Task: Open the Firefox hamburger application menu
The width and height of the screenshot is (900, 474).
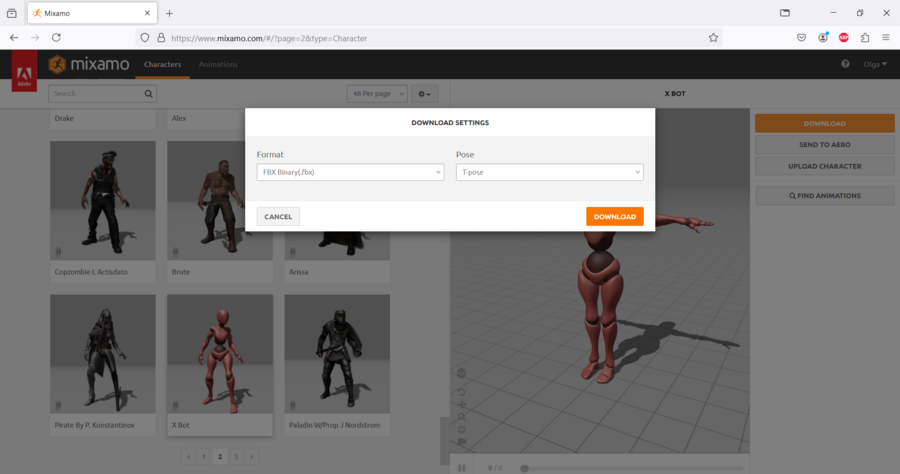Action: pos(886,38)
